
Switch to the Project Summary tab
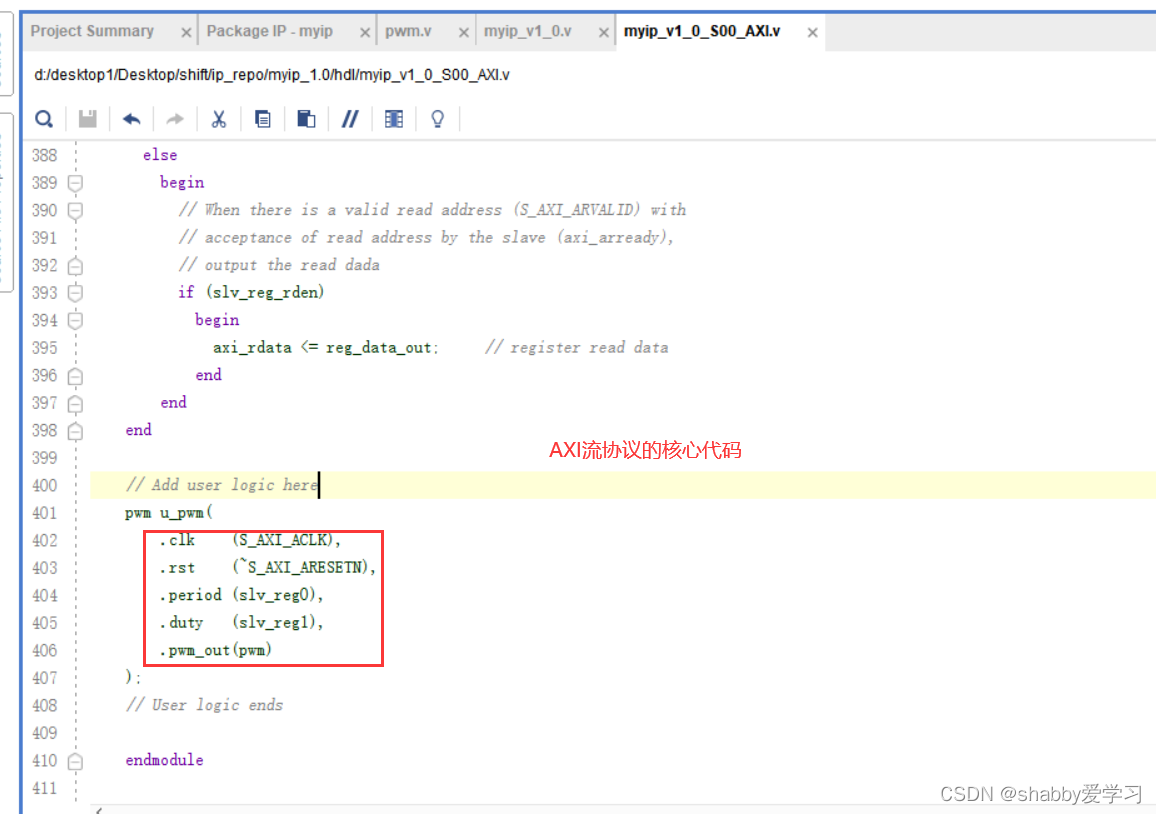tap(92, 31)
